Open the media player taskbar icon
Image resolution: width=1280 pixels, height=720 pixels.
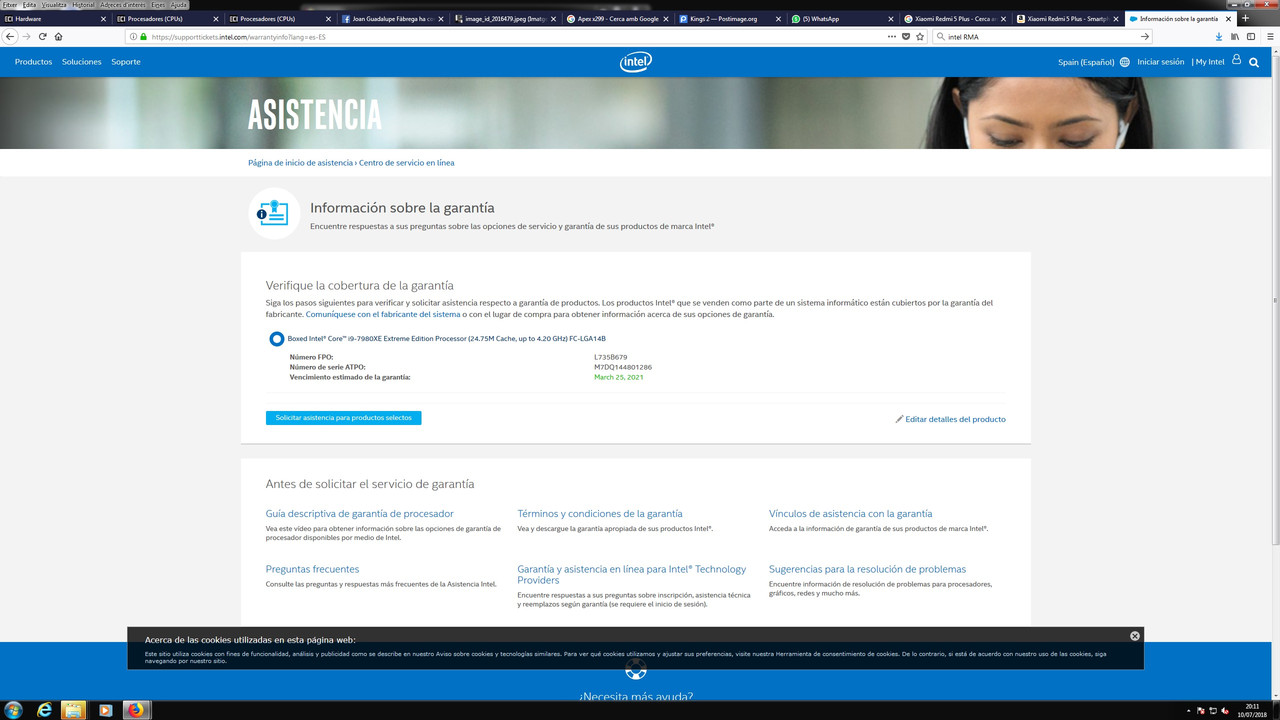pos(105,709)
